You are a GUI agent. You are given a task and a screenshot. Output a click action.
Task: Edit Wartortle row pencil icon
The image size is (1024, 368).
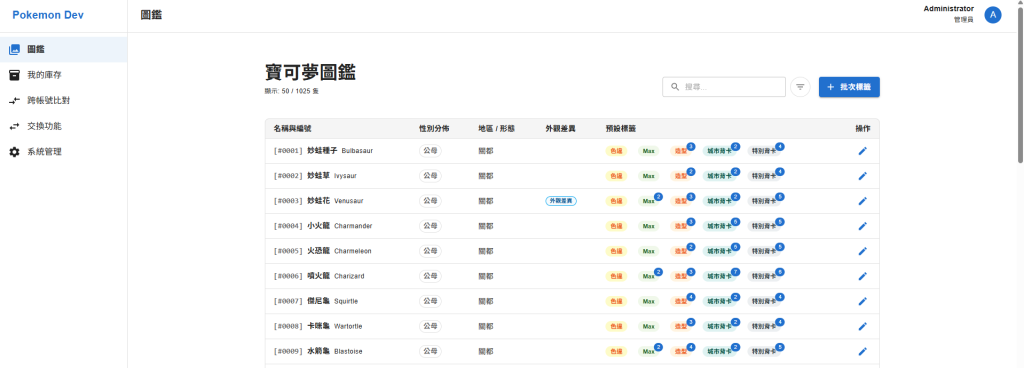pyautogui.click(x=863, y=326)
